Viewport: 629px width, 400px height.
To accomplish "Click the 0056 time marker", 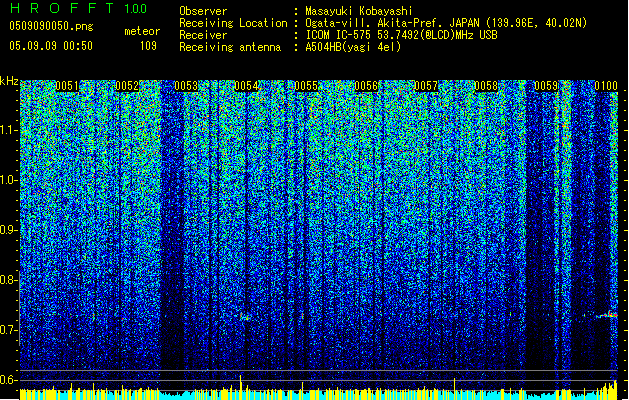I will (x=366, y=86).
